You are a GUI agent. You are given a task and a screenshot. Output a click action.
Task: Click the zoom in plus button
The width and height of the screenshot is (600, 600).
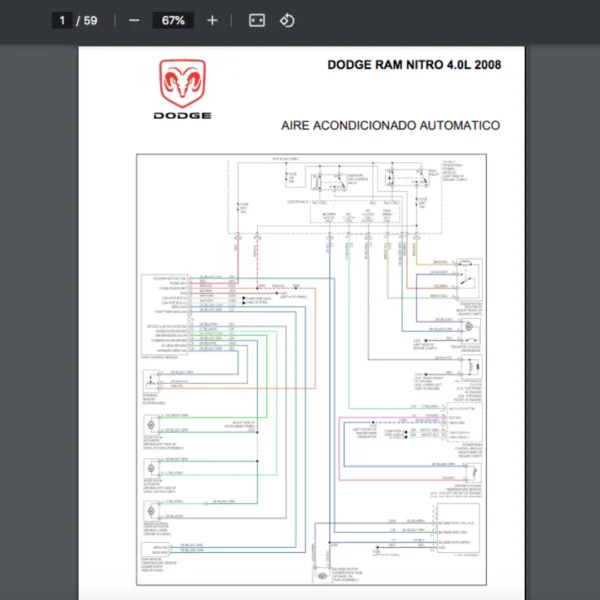click(x=212, y=20)
